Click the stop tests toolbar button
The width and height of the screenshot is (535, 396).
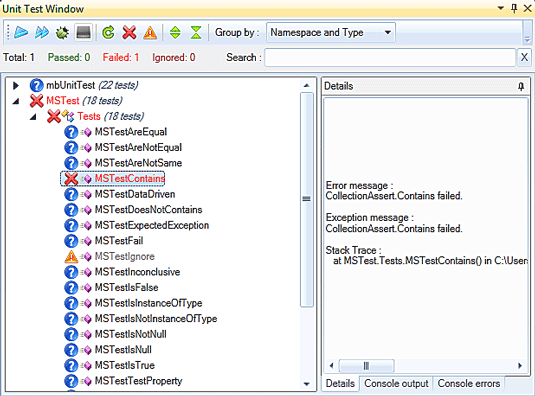point(84,33)
